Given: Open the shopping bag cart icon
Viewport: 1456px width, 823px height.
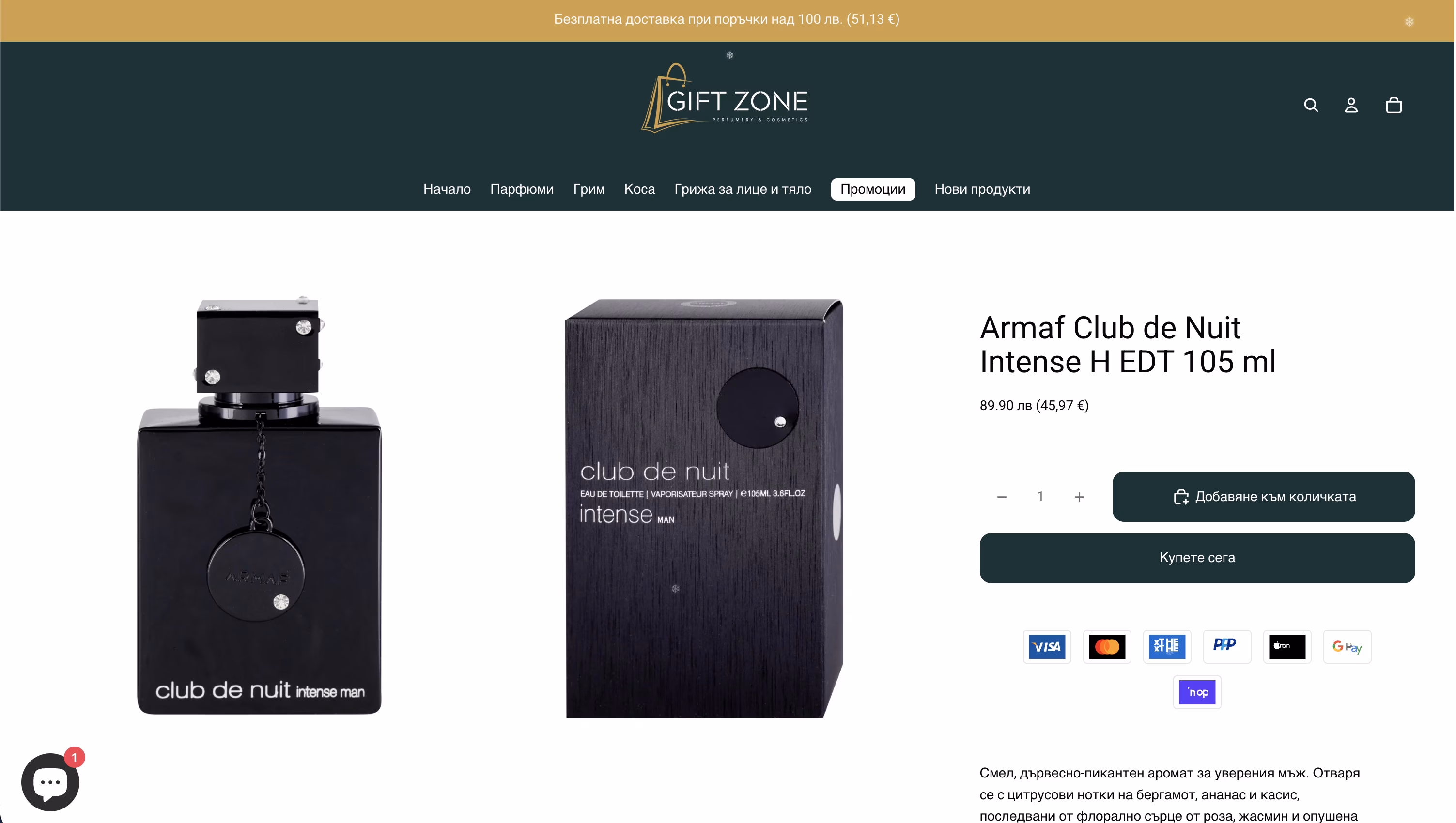Looking at the screenshot, I should tap(1395, 105).
